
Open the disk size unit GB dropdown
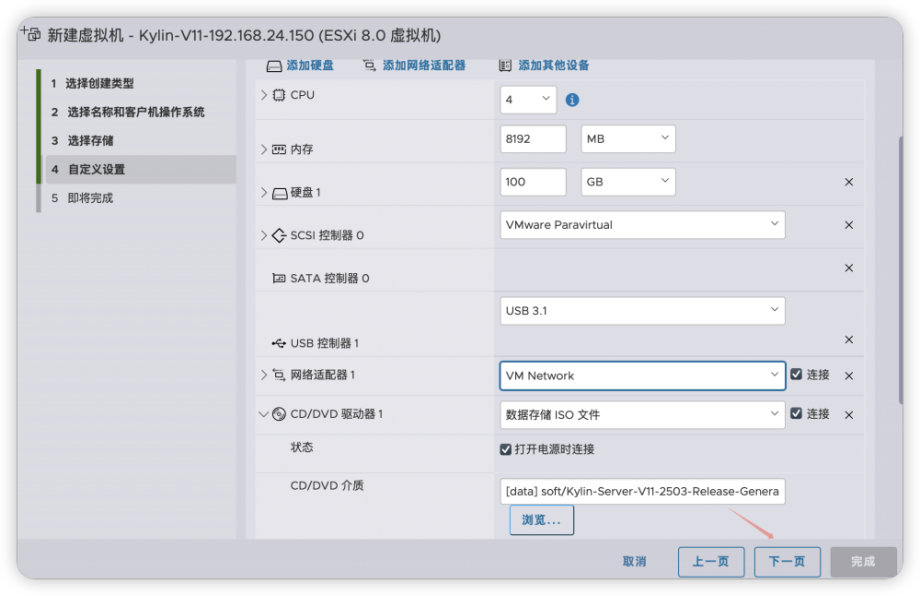[628, 182]
